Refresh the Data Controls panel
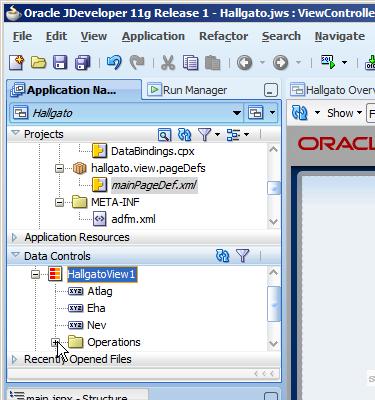375x400 pixels. [x=223, y=256]
